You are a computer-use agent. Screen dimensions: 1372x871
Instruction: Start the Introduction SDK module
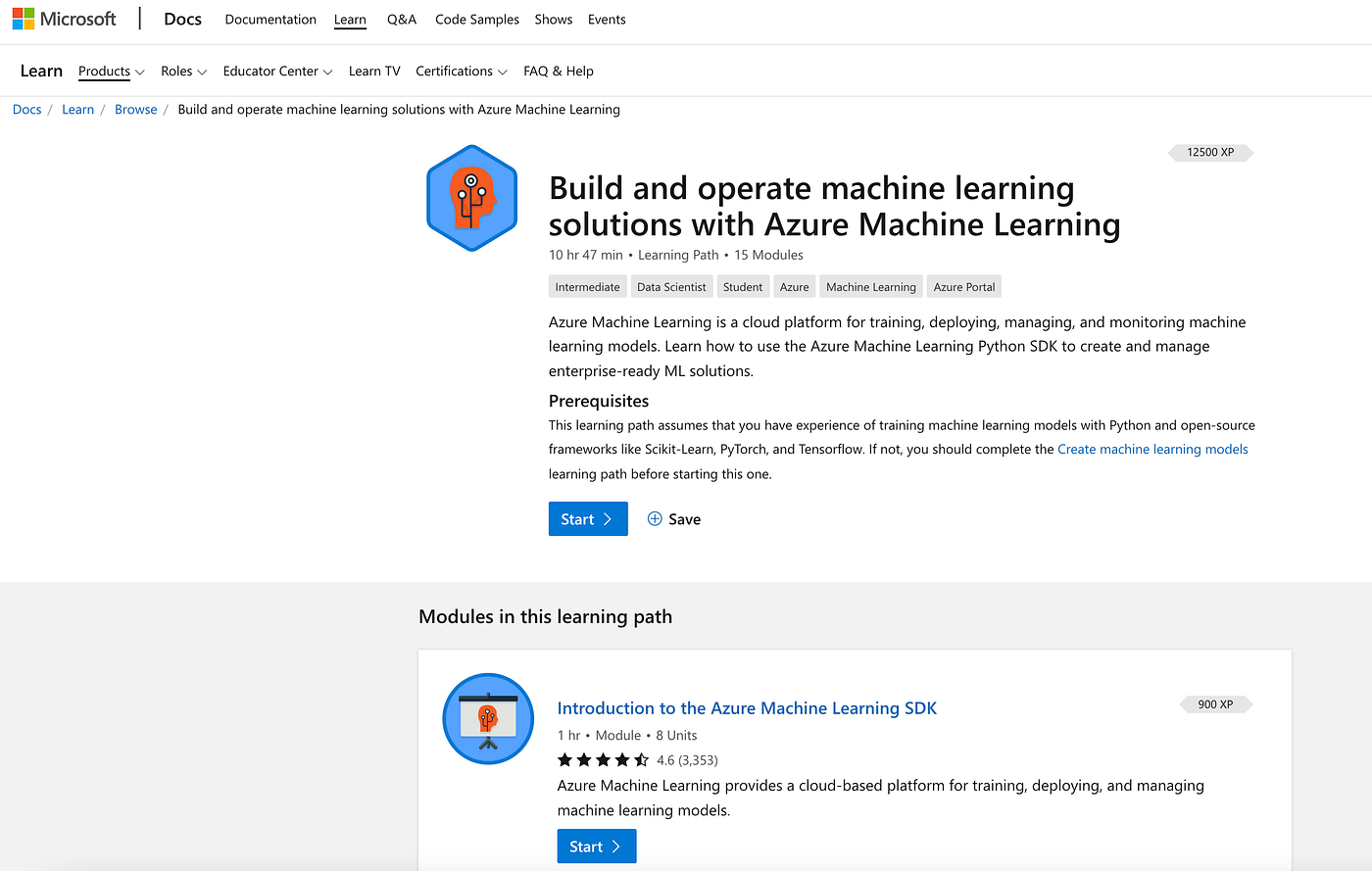click(x=597, y=847)
